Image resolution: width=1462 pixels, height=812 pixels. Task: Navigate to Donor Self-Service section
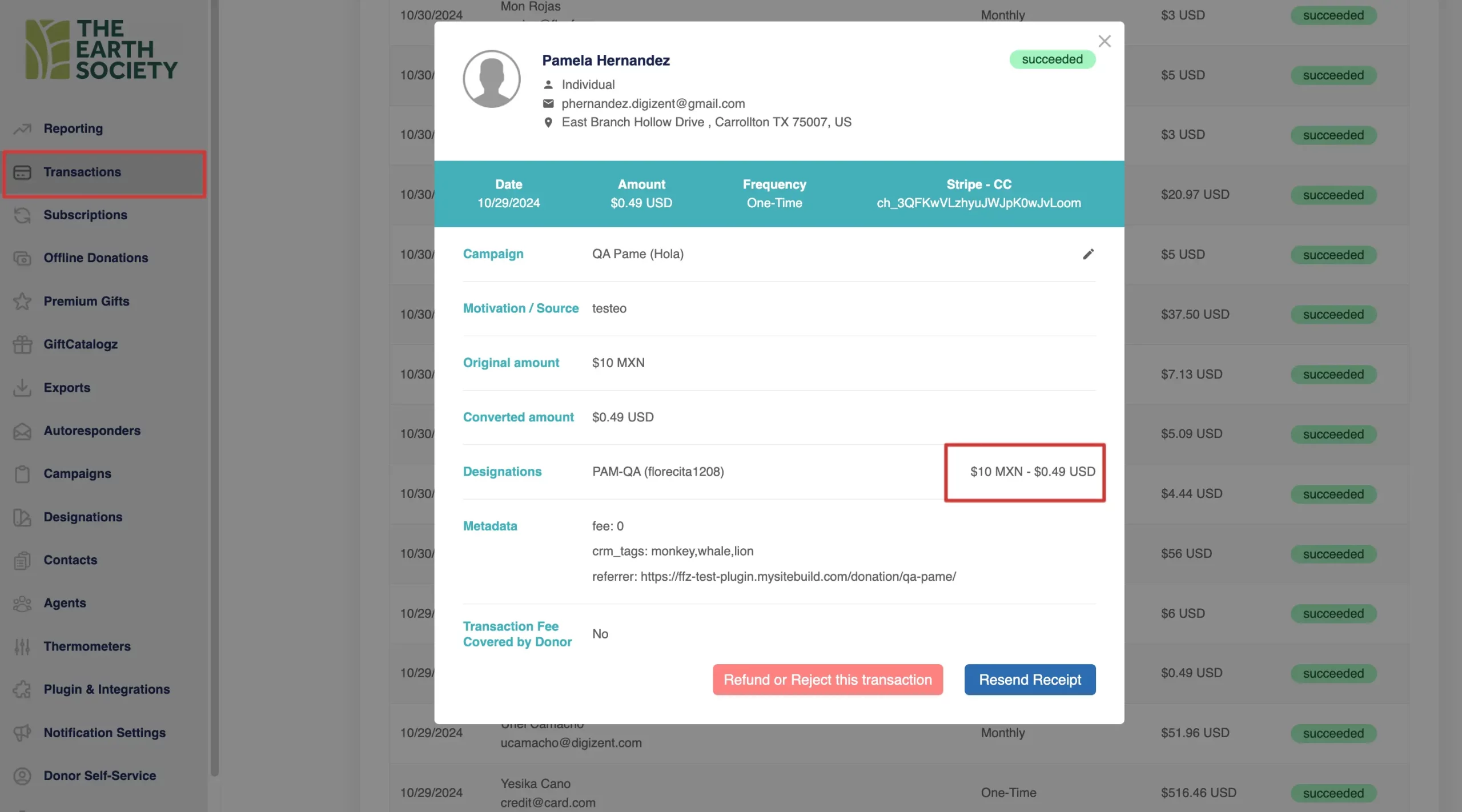[x=99, y=775]
